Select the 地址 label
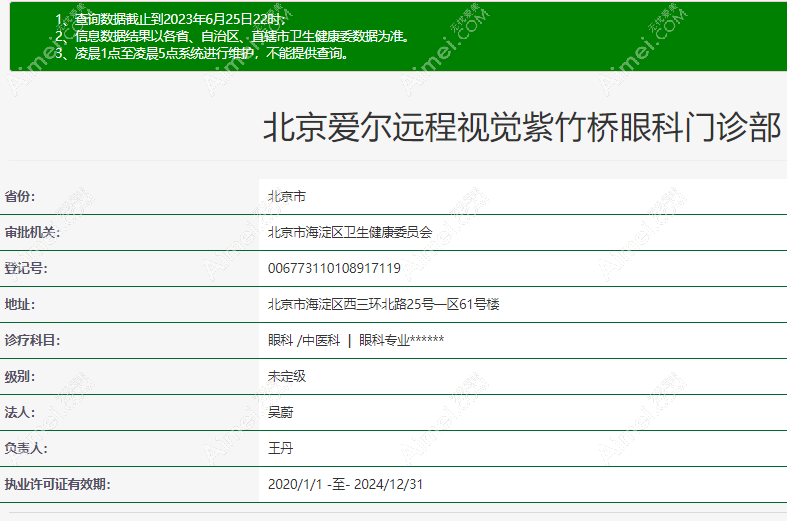The width and height of the screenshot is (787, 521). click(x=20, y=304)
